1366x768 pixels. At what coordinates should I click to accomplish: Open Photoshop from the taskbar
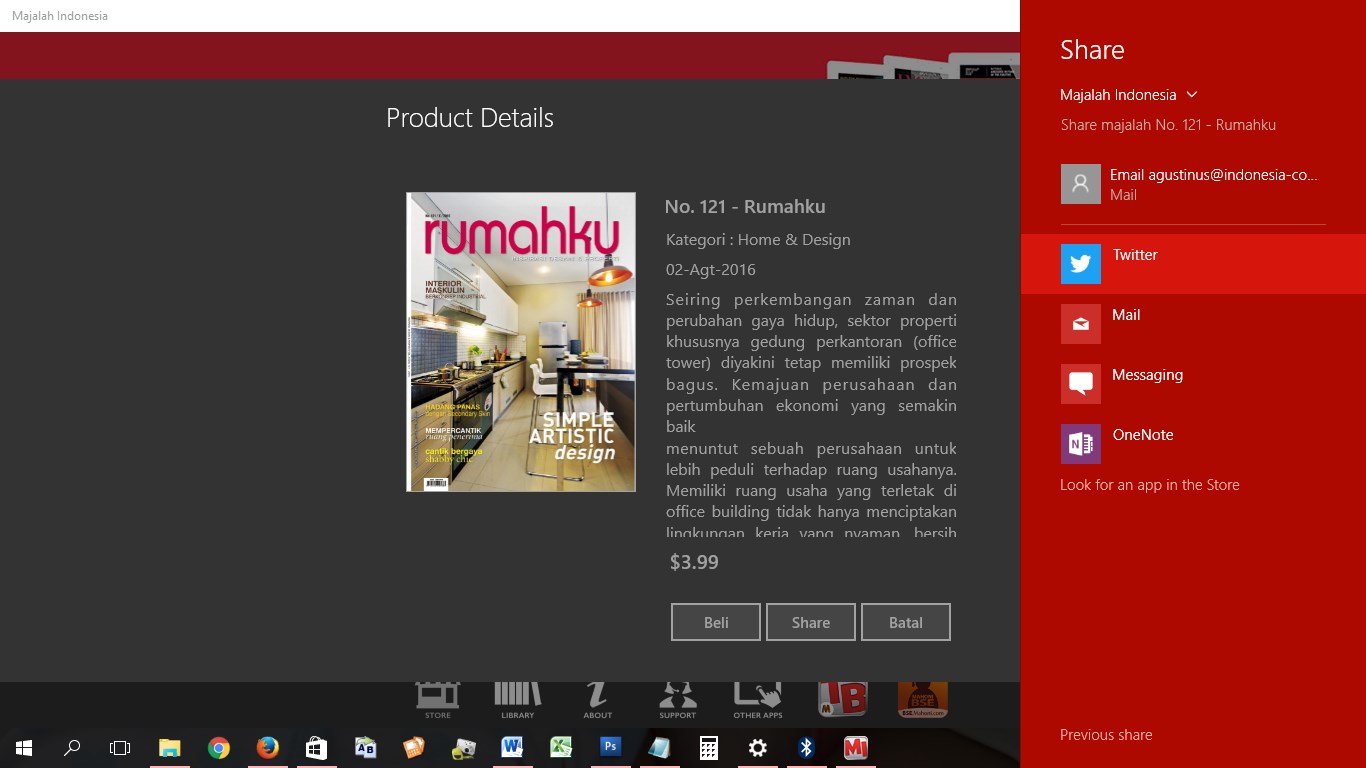click(610, 748)
